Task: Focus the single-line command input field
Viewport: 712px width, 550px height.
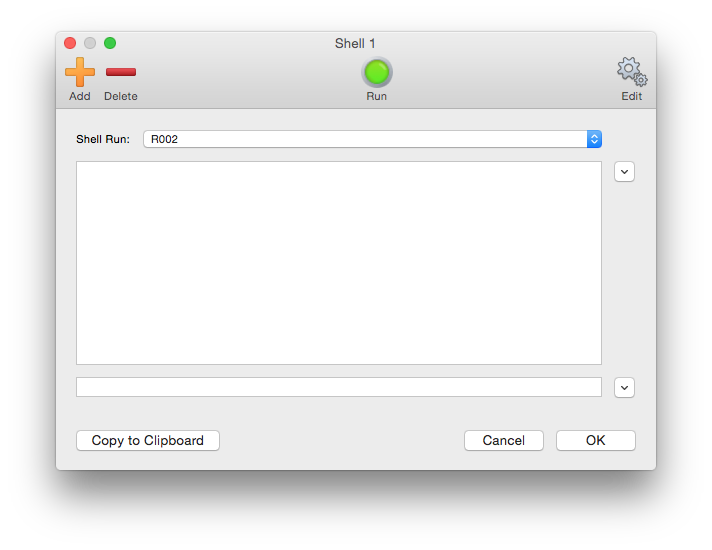Action: pyautogui.click(x=339, y=387)
